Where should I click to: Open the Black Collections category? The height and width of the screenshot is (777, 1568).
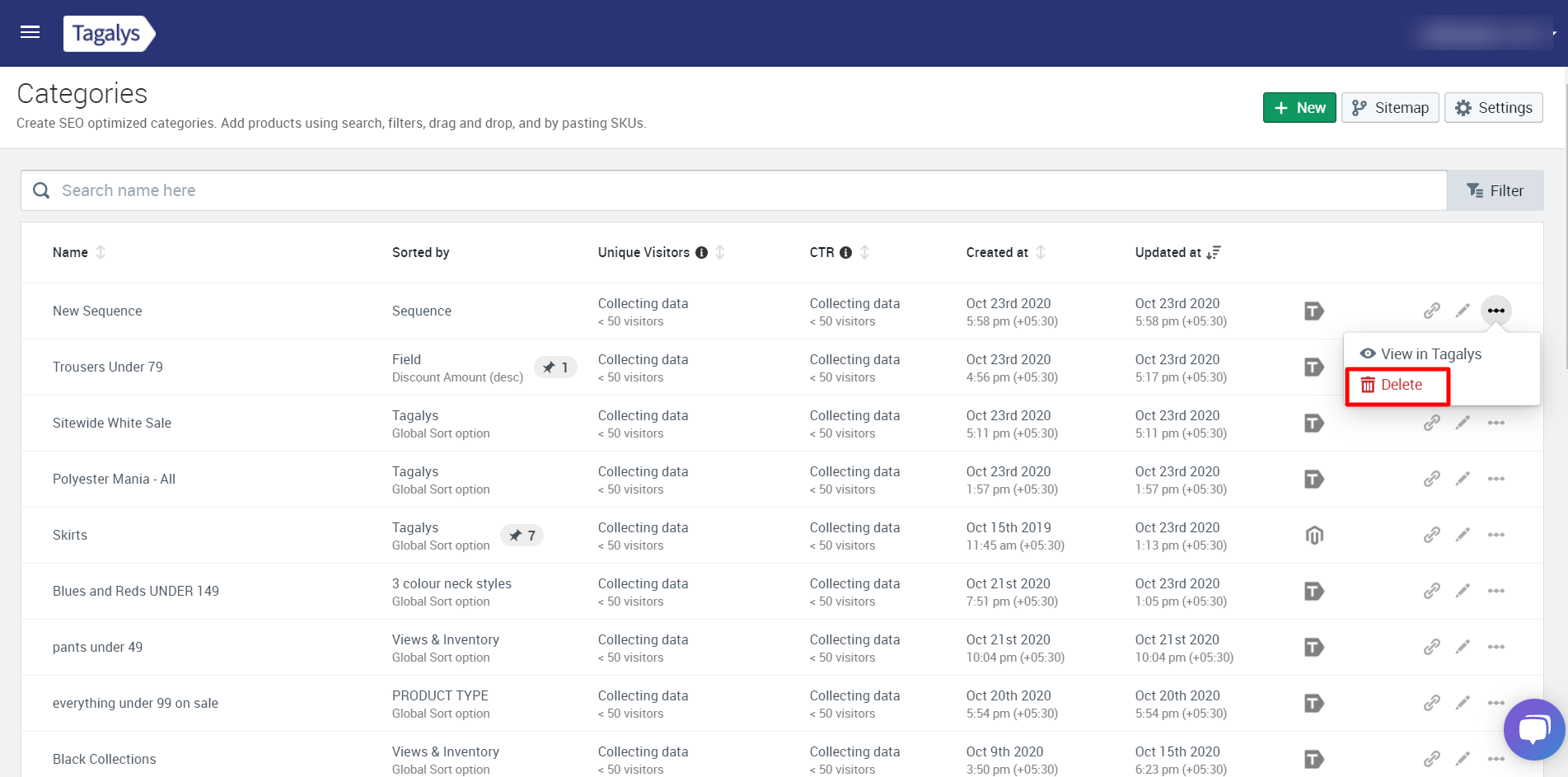(105, 759)
